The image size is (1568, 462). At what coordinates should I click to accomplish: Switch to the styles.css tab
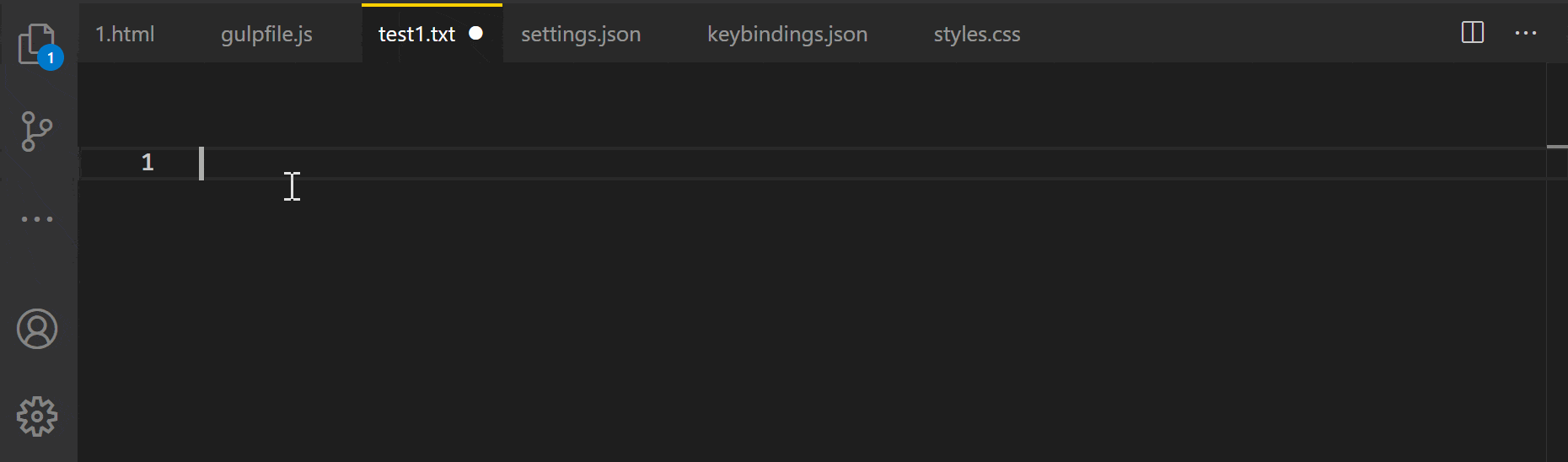click(x=976, y=35)
